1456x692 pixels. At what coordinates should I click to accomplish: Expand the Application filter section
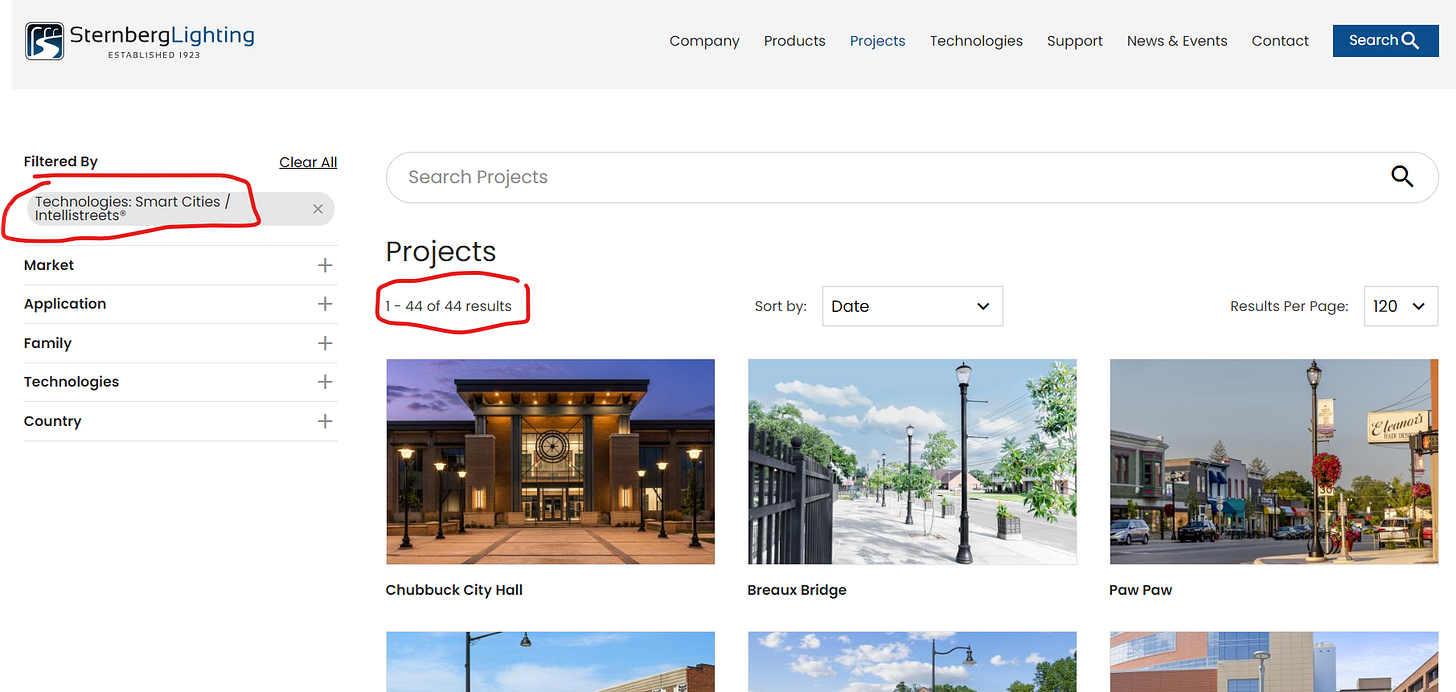pyautogui.click(x=180, y=304)
